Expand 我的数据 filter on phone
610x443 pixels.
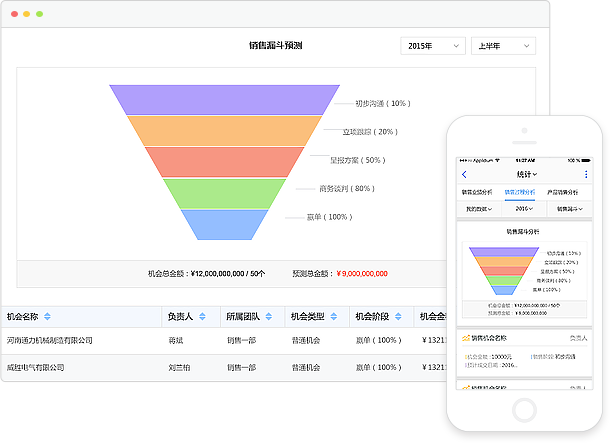pyautogui.click(x=477, y=208)
